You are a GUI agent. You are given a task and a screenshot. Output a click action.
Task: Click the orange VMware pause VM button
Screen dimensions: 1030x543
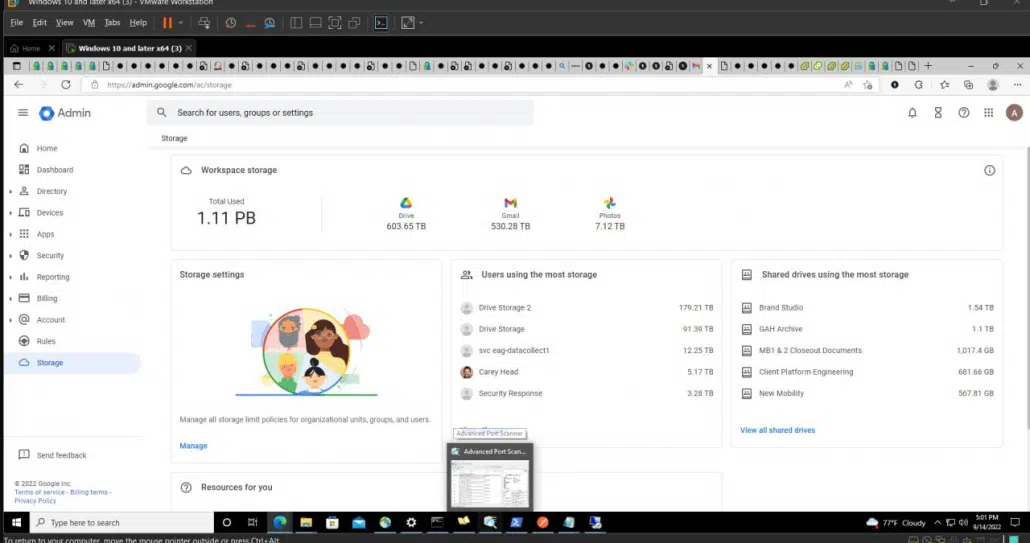pyautogui.click(x=168, y=23)
